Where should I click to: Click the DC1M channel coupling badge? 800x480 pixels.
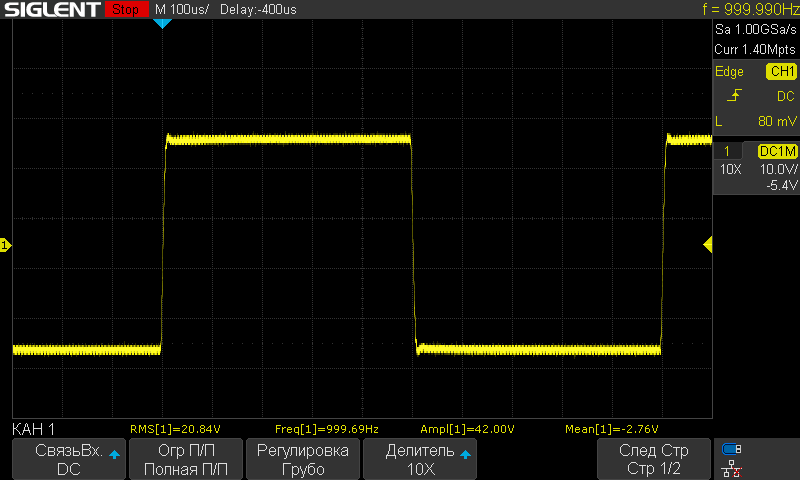[778, 151]
